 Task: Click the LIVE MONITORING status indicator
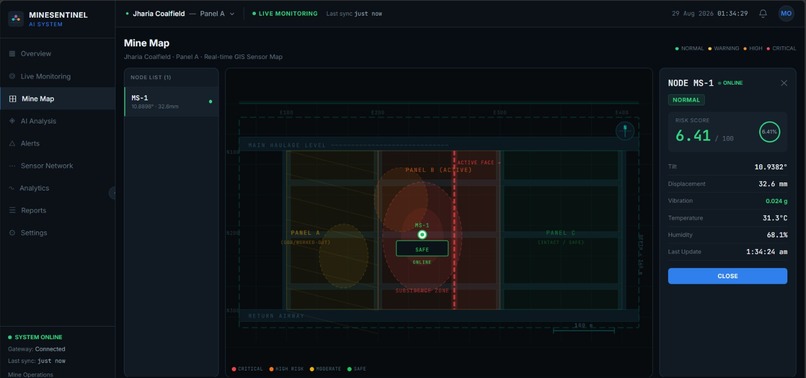point(285,14)
